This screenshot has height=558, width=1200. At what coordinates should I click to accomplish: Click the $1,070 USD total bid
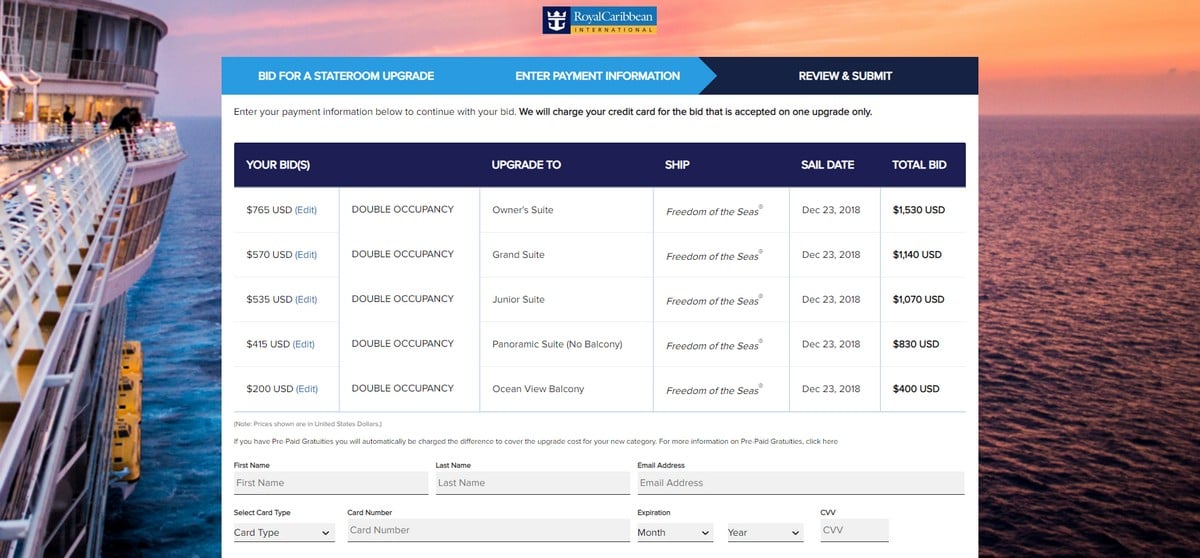(918, 300)
